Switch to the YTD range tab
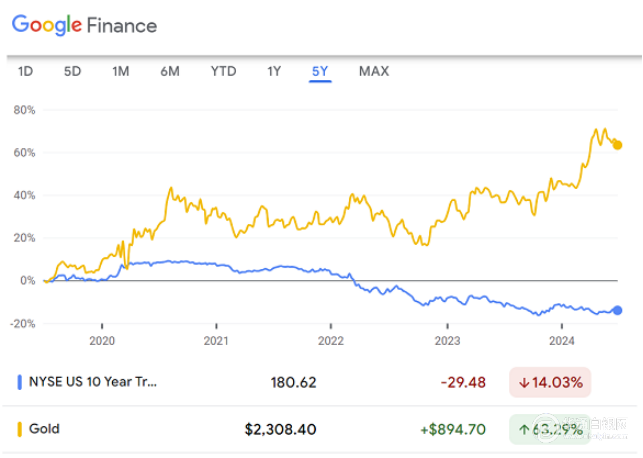 223,71
